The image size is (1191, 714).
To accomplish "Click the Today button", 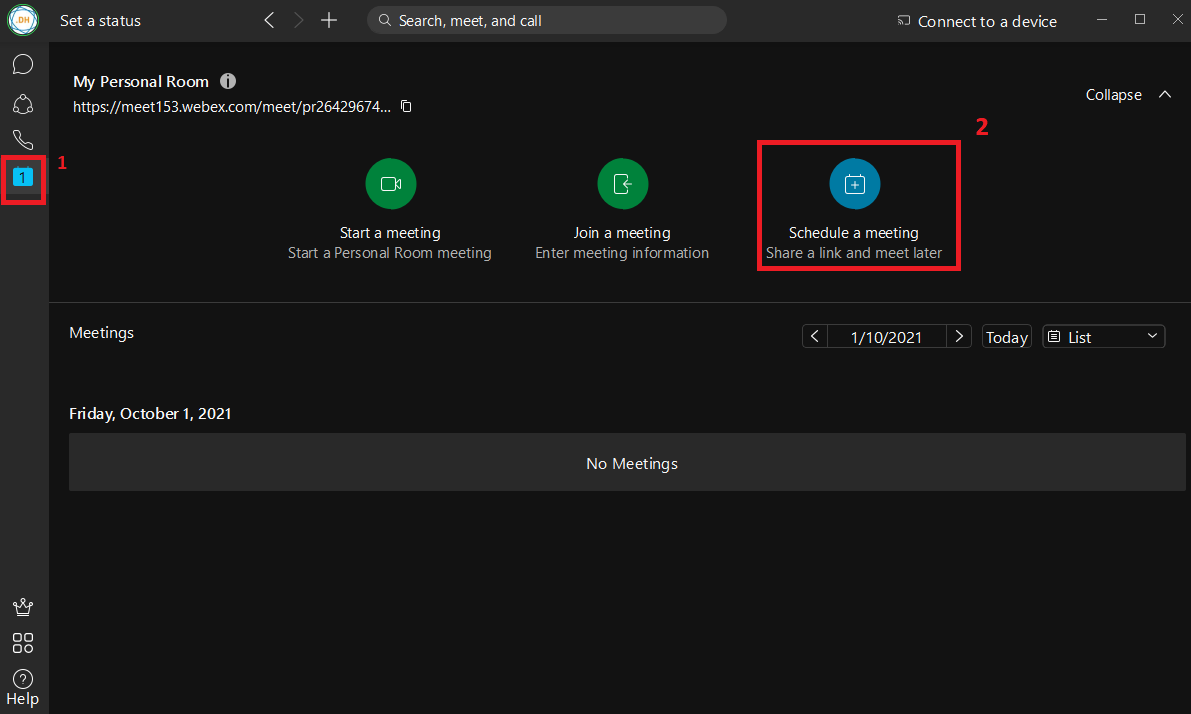I will [x=1006, y=337].
